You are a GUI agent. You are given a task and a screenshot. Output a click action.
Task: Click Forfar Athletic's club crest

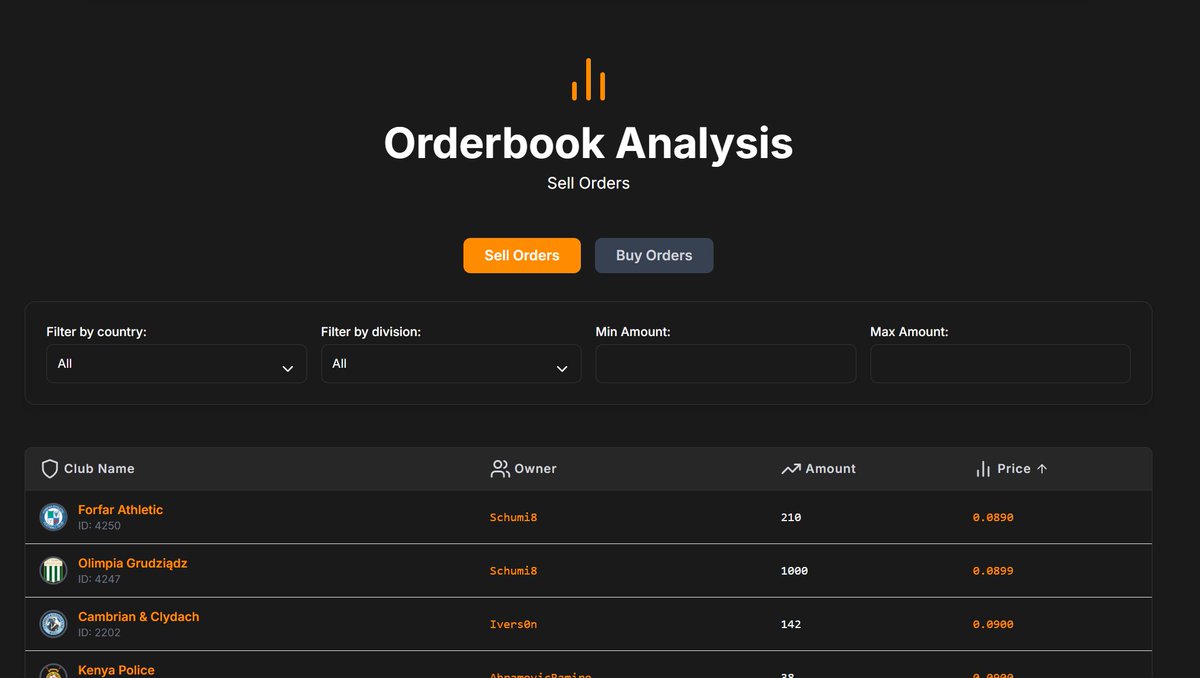(53, 517)
